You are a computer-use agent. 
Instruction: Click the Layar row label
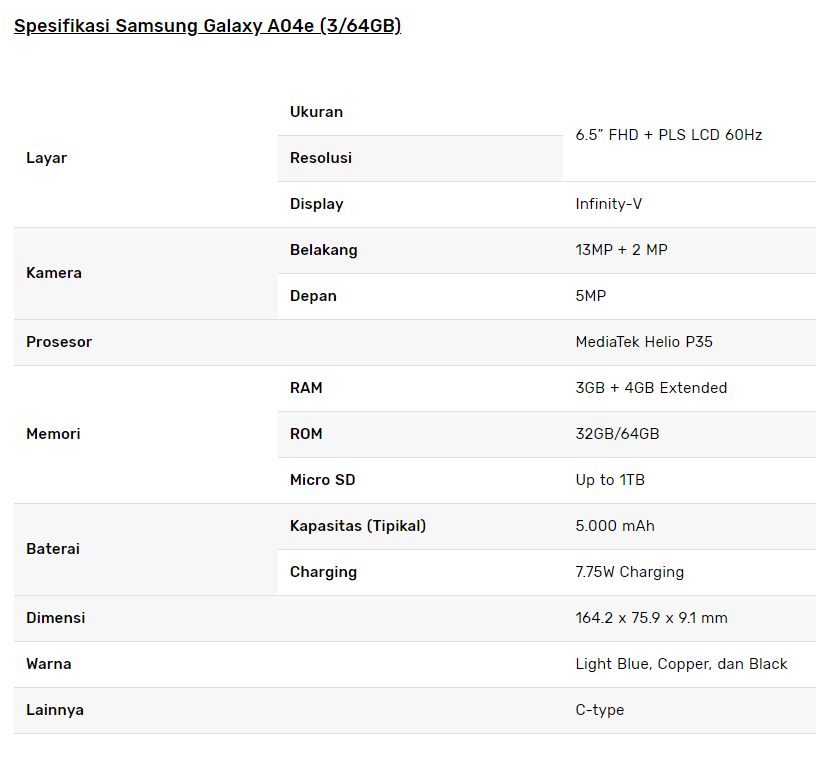(46, 158)
